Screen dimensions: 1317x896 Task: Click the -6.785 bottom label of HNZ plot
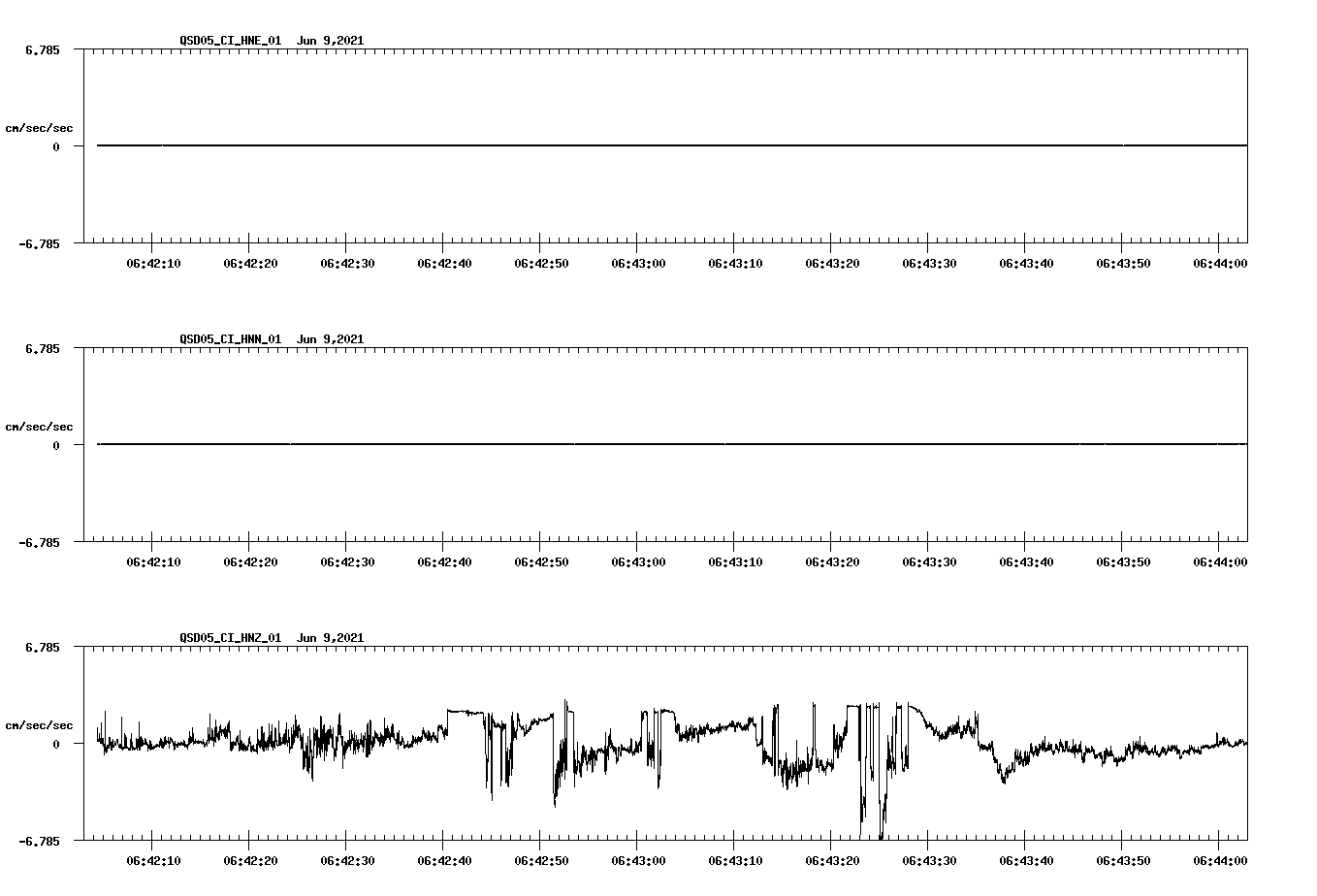click(40, 841)
